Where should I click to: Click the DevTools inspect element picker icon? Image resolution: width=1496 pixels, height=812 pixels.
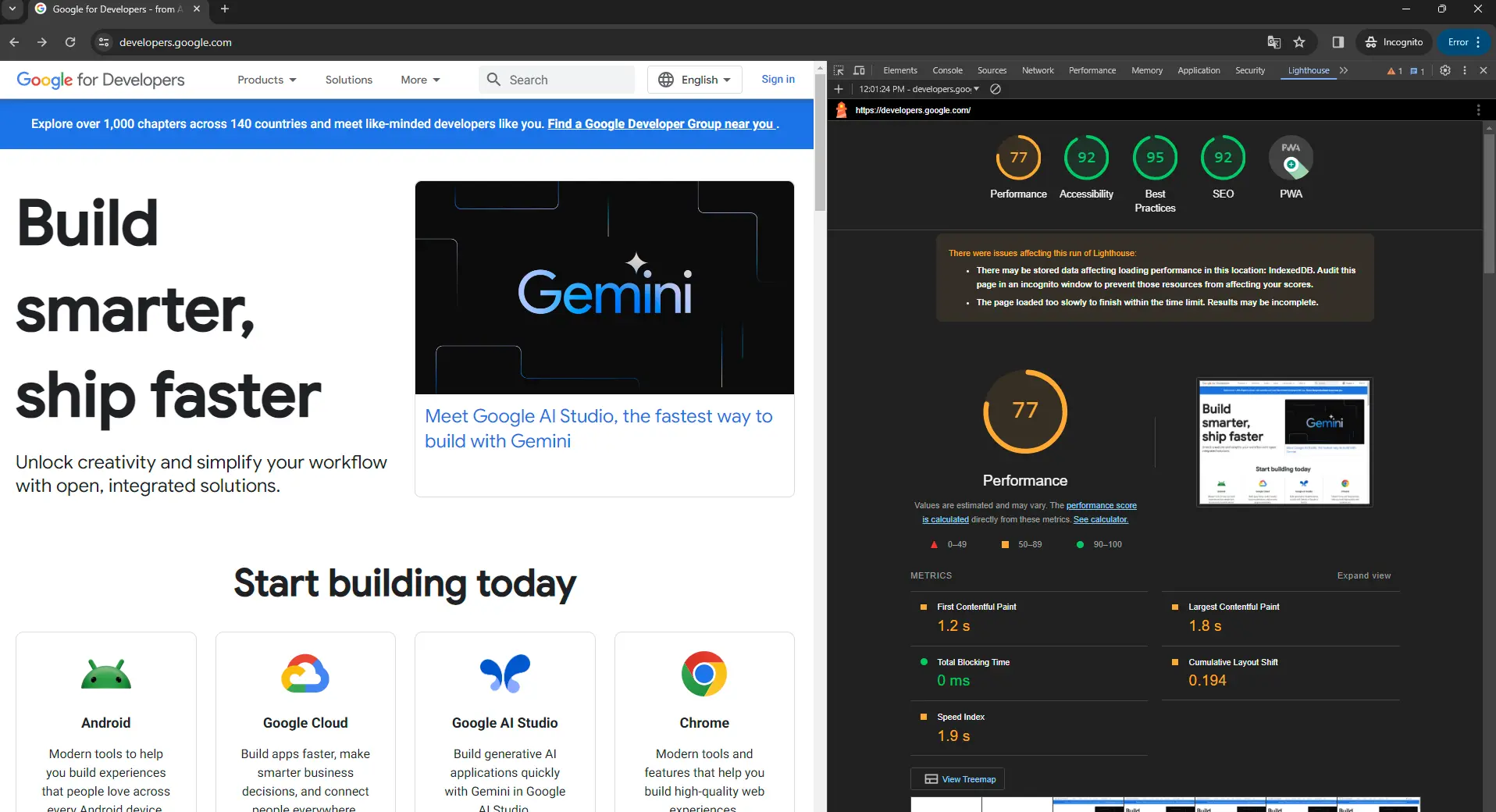click(x=839, y=70)
